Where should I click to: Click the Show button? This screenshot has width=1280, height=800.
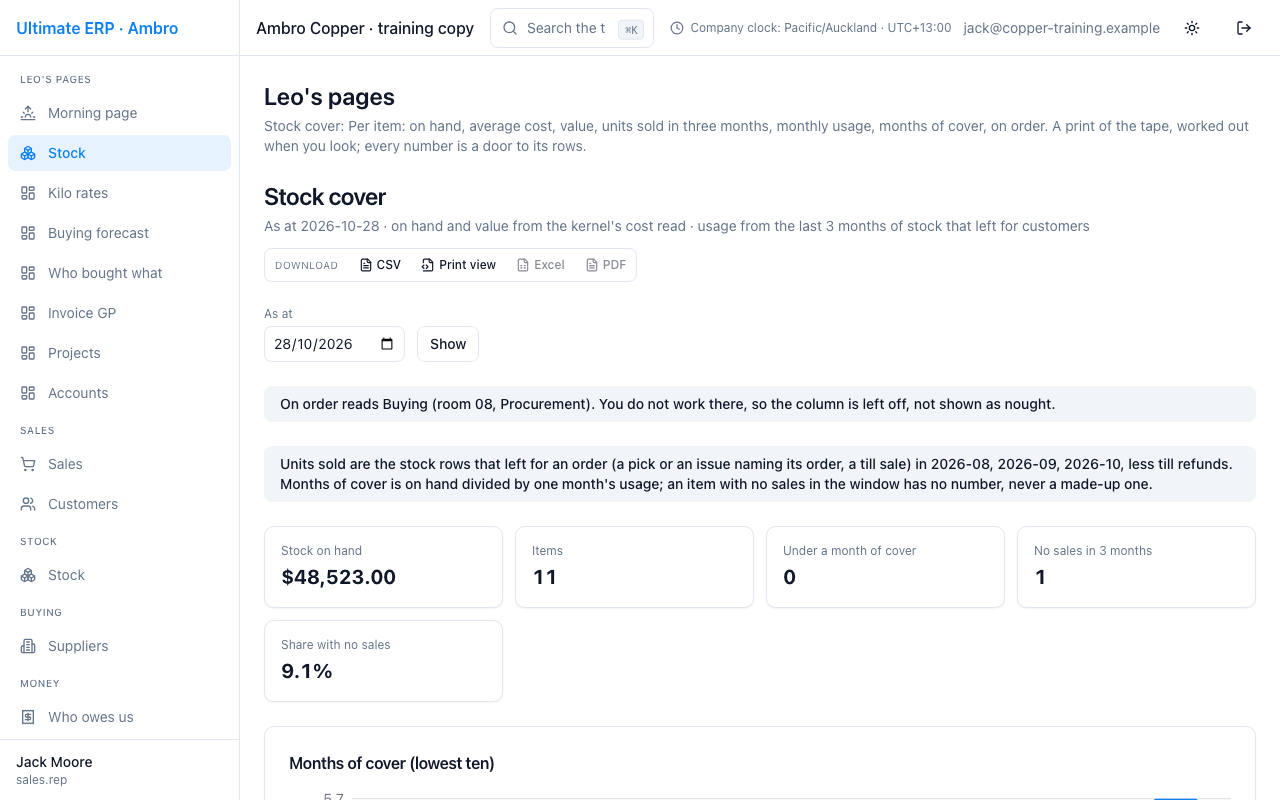point(448,344)
